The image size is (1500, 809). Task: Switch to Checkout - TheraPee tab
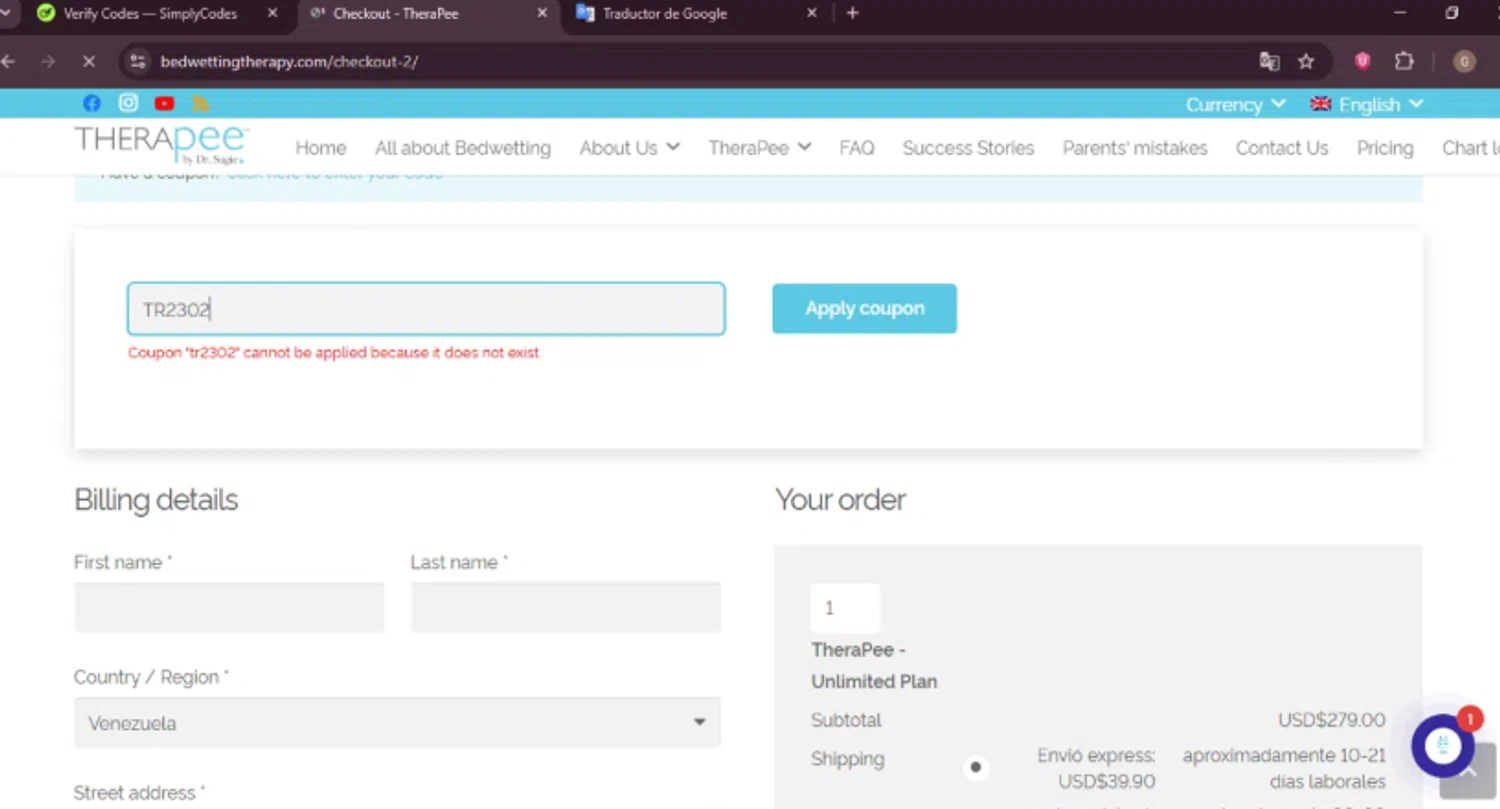click(x=427, y=14)
